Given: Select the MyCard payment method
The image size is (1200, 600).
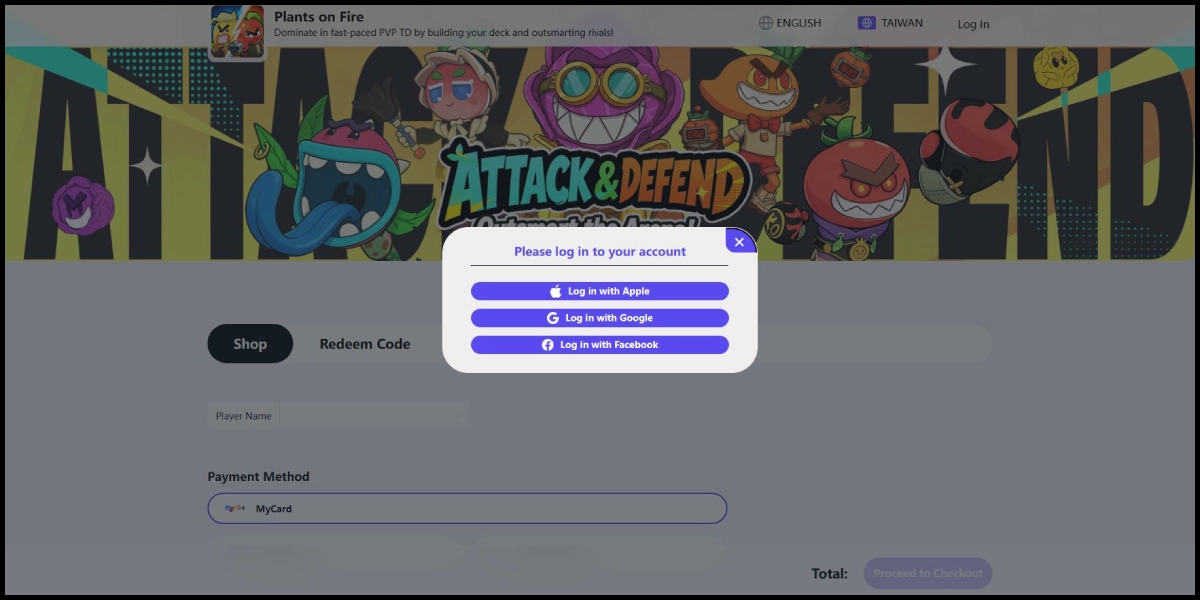Looking at the screenshot, I should tap(467, 509).
